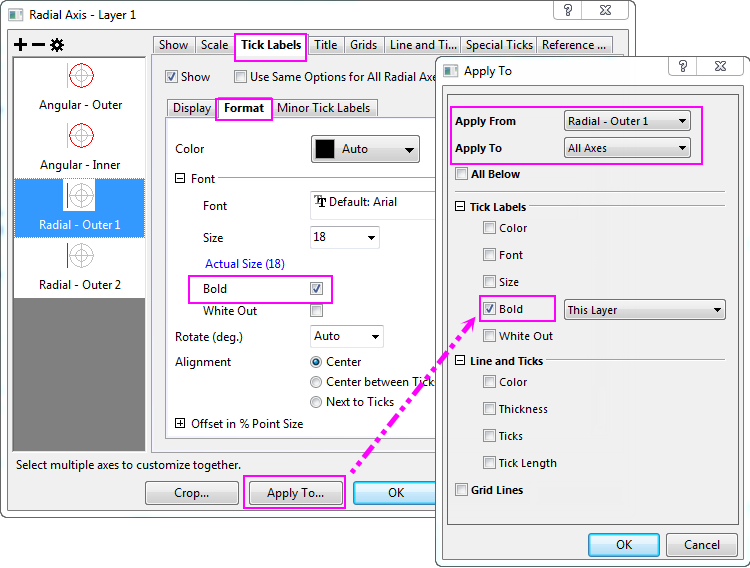This screenshot has height=568, width=750.
Task: Enable the White Out checkbox in Font section
Action: pyautogui.click(x=316, y=311)
